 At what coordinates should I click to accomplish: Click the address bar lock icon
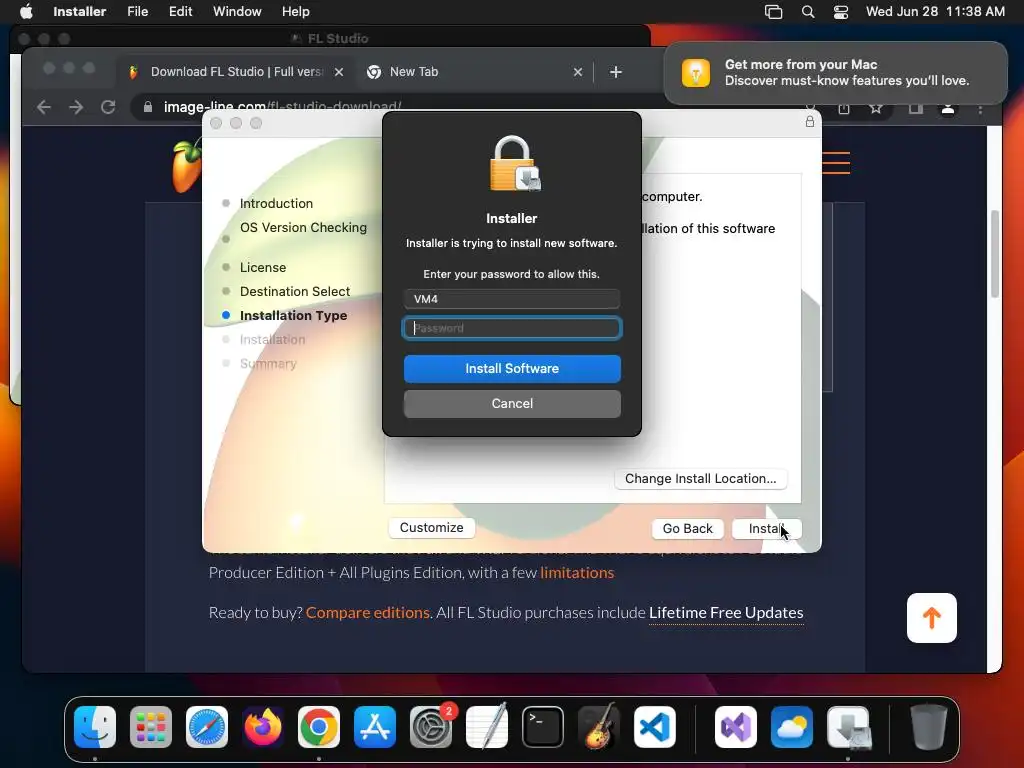(x=148, y=106)
